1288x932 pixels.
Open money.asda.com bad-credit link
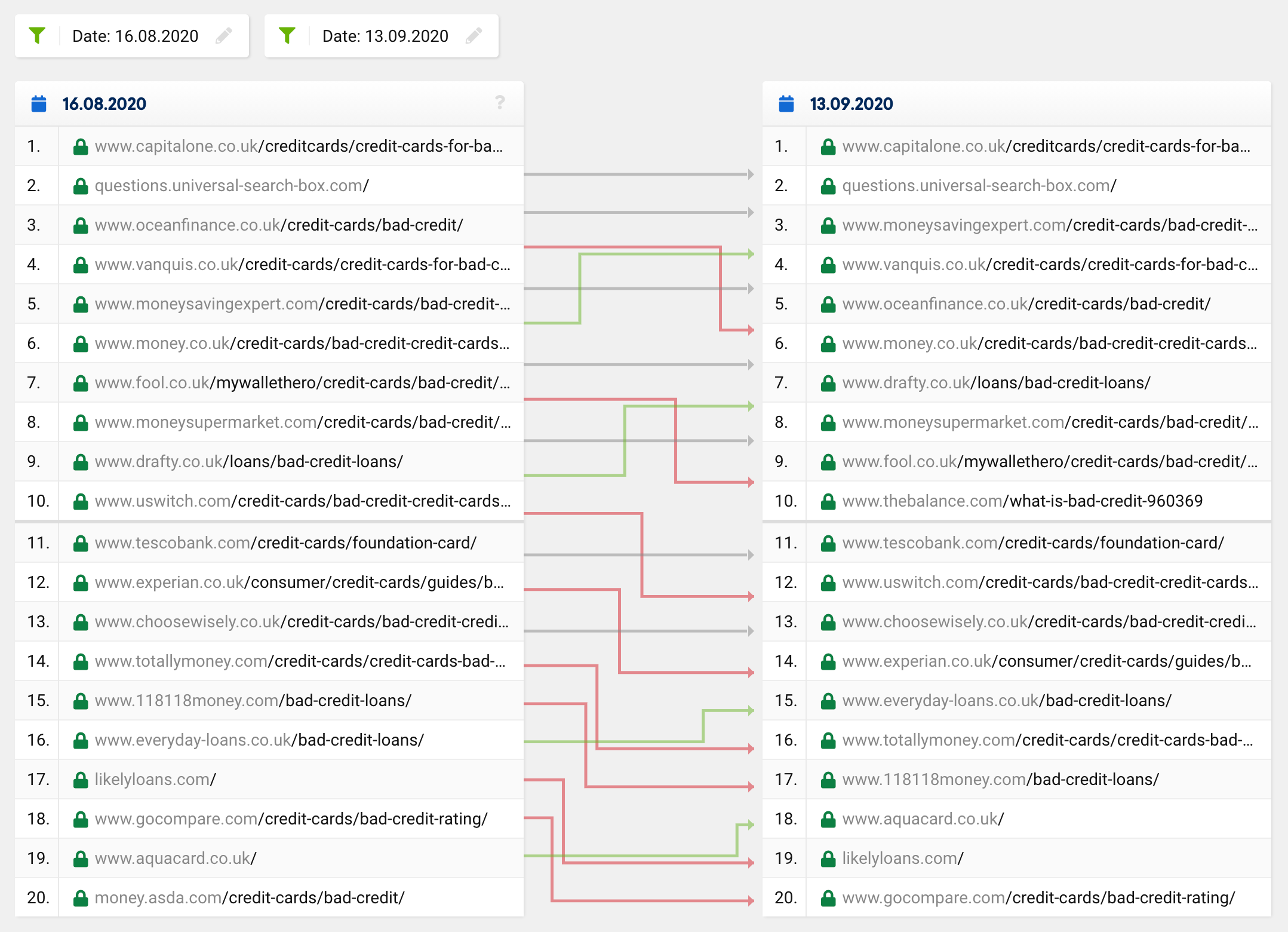[x=250, y=898]
